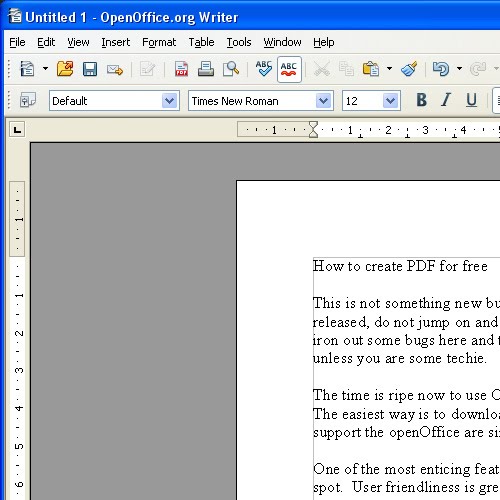Open the Format menu
500x500 pixels.
[x=159, y=42]
